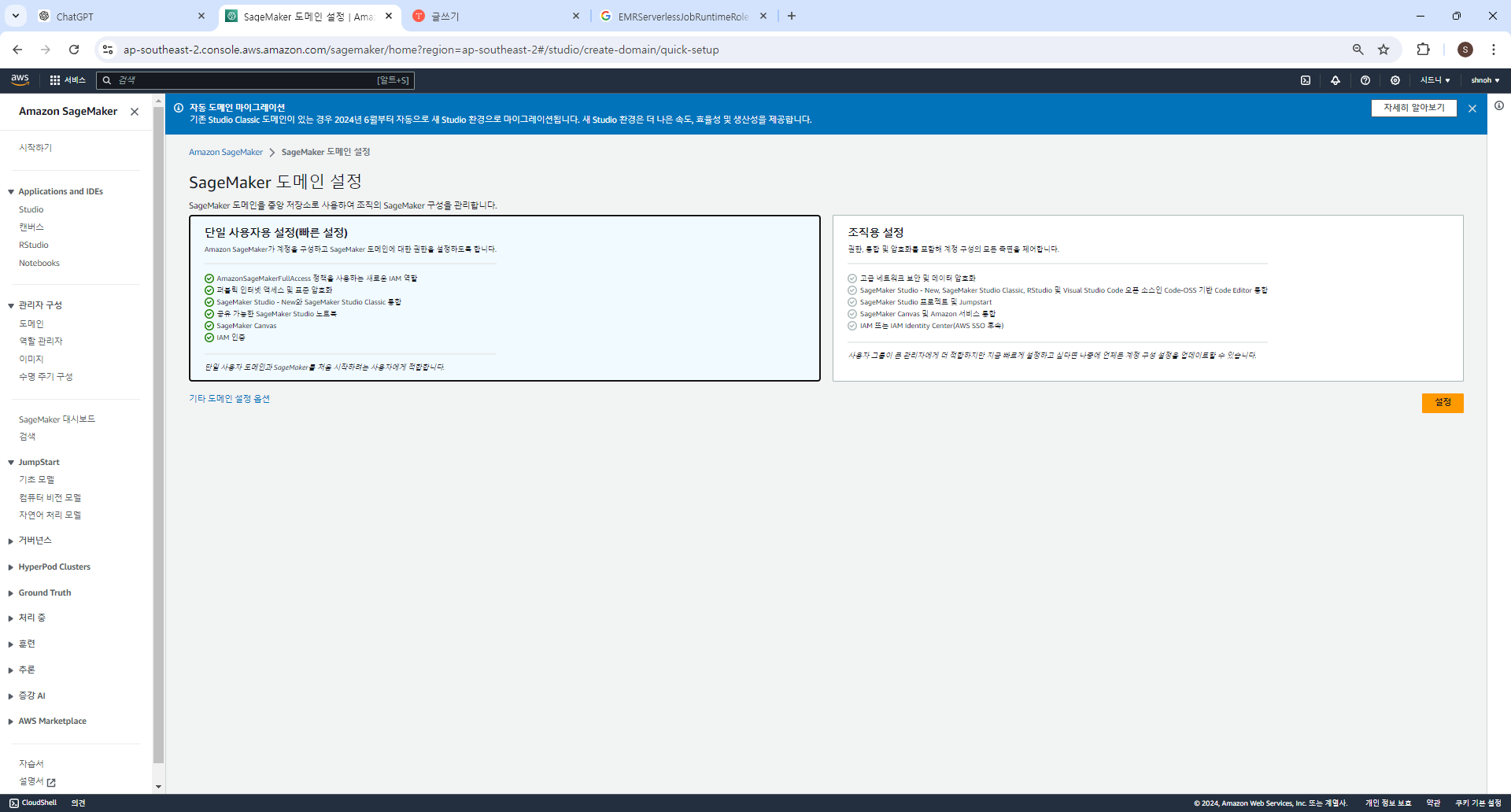Open Studio in the sidebar
Viewport: 1511px width, 812px height.
31,209
